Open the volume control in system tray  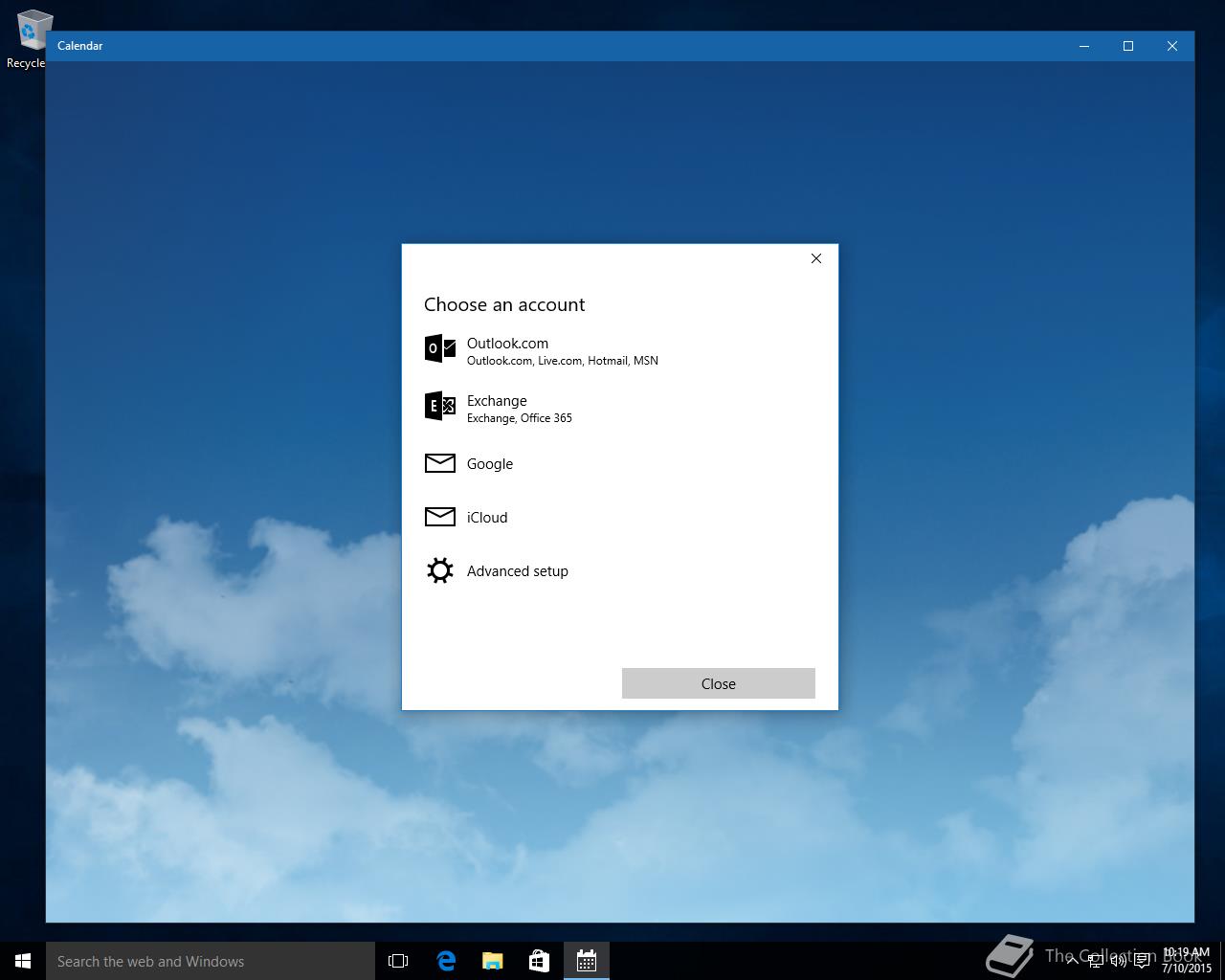(1118, 961)
